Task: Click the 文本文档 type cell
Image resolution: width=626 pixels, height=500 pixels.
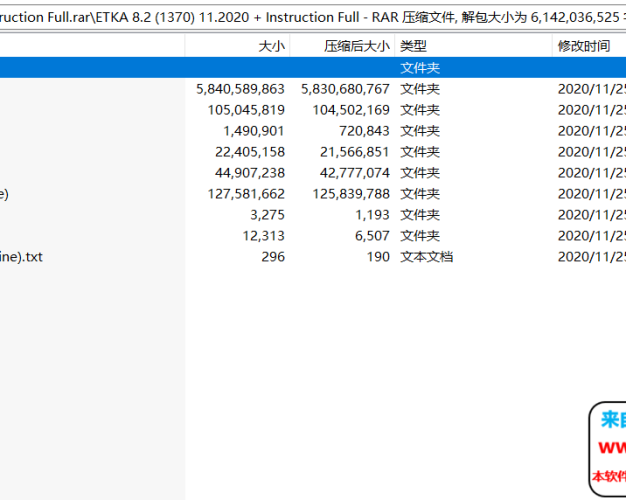Action: pyautogui.click(x=426, y=257)
